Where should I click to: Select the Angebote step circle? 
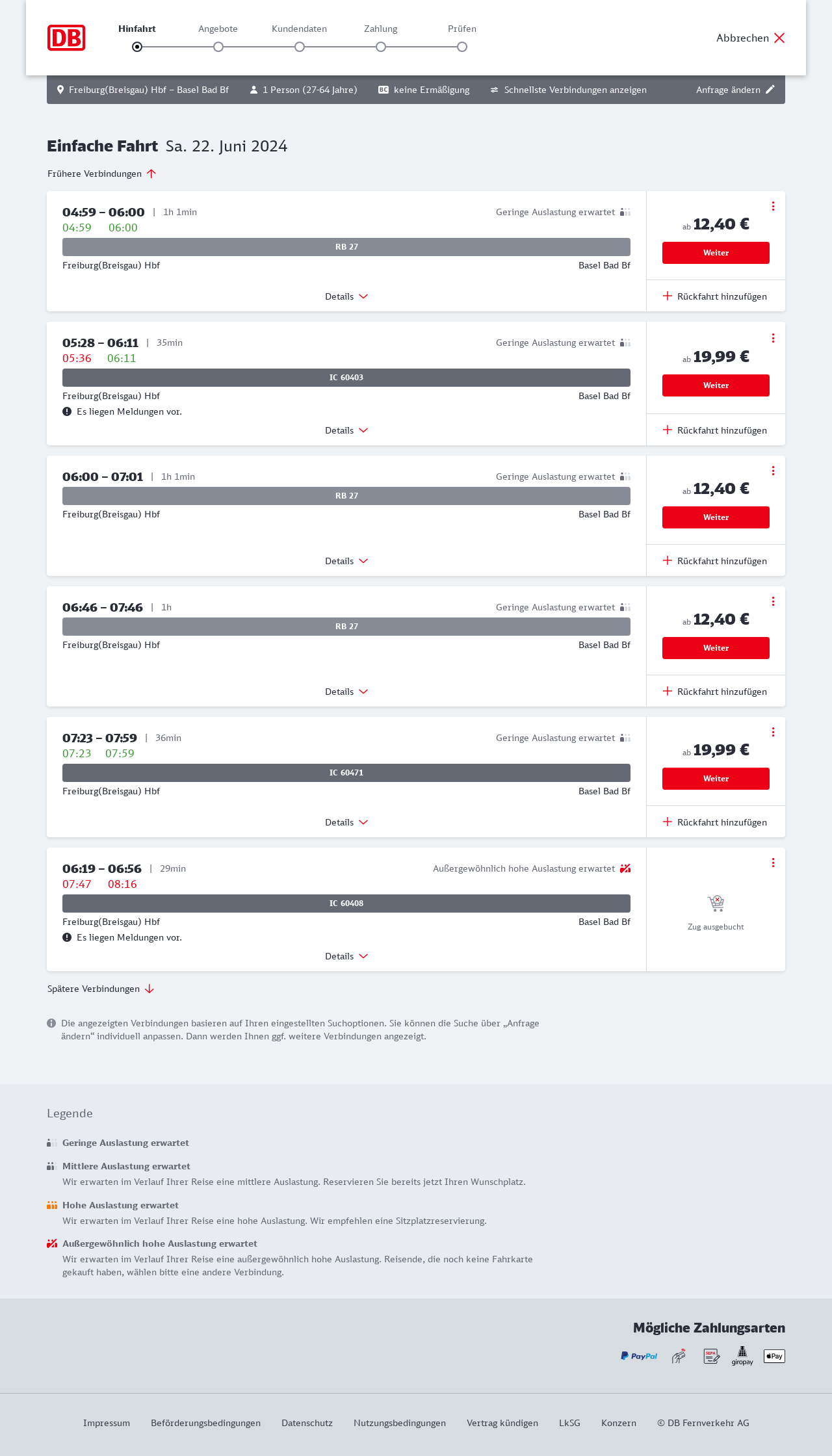click(218, 47)
